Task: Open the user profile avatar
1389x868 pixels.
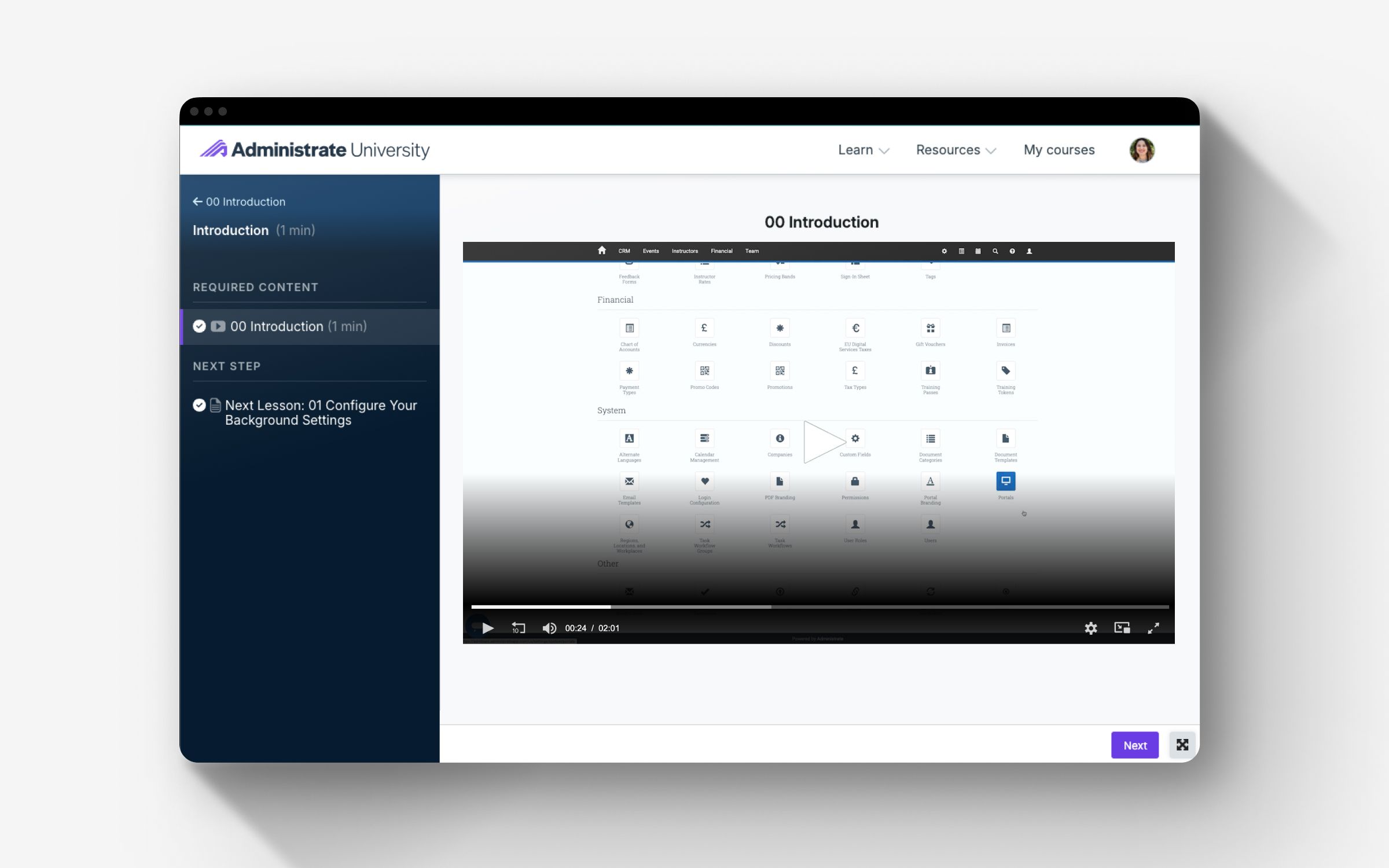Action: (x=1142, y=150)
